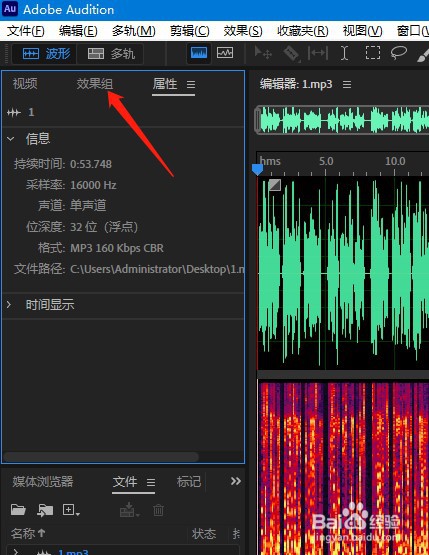Click the blue playhead marker

tap(257, 169)
